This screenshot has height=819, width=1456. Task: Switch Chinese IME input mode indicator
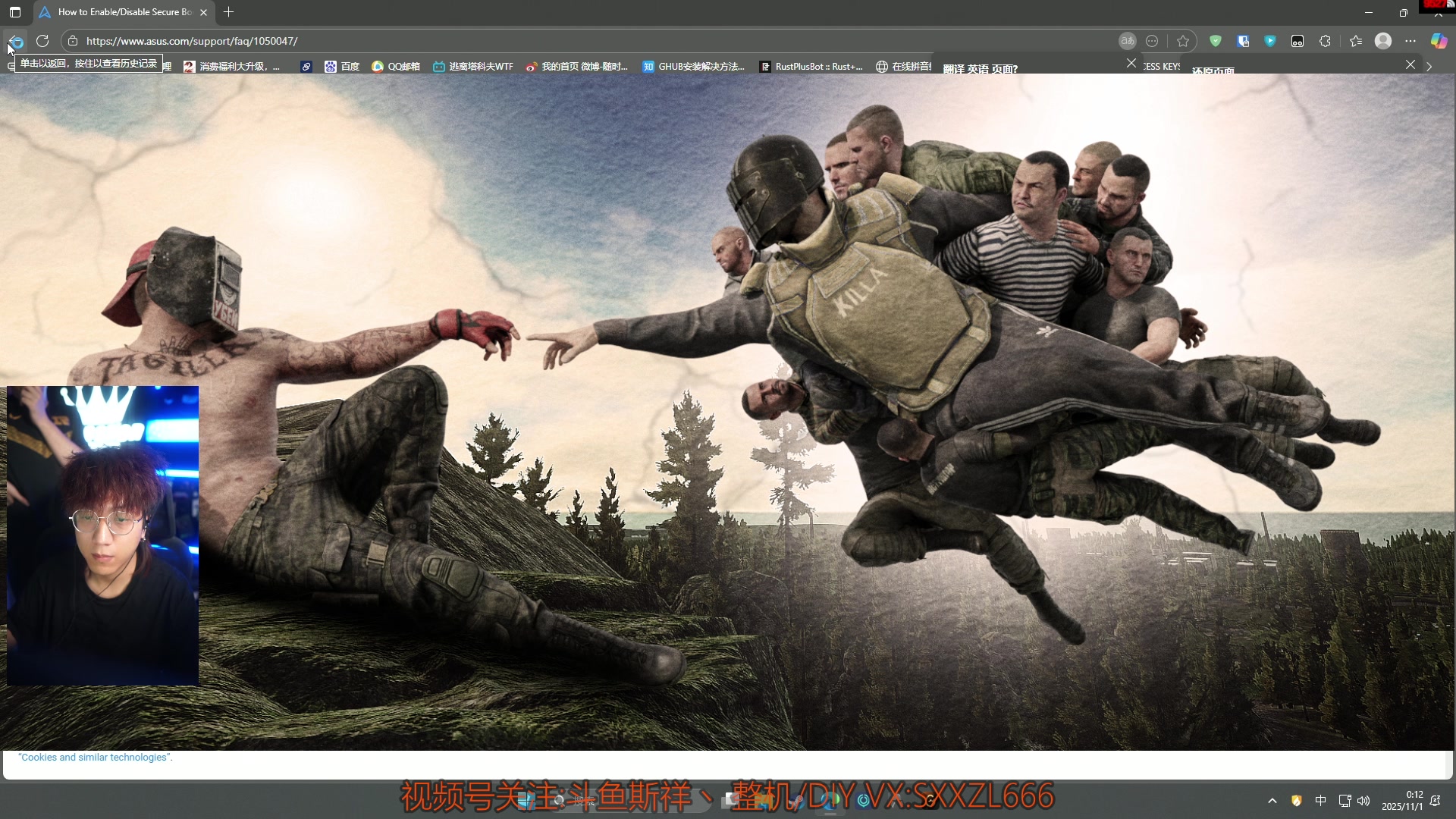coord(1320,801)
